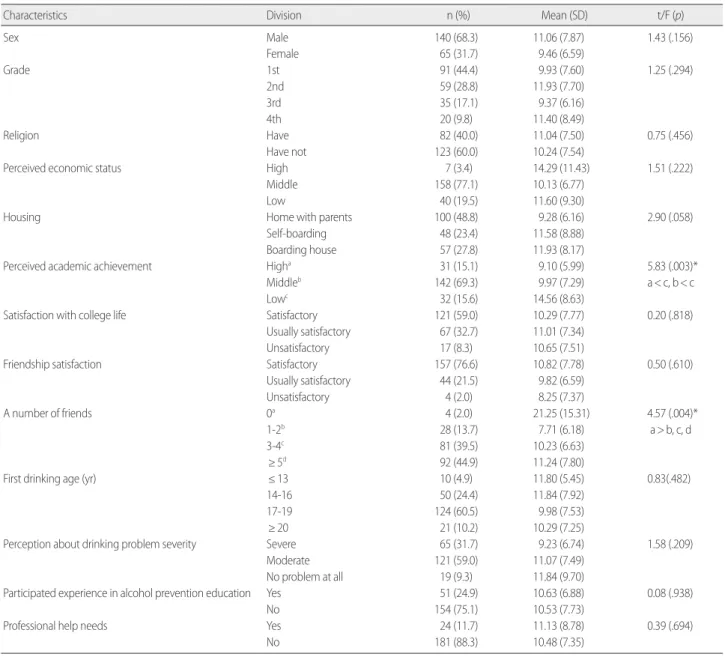Click the 'Division' column header
Image resolution: width=725 pixels, height=657 pixels.
point(283,16)
